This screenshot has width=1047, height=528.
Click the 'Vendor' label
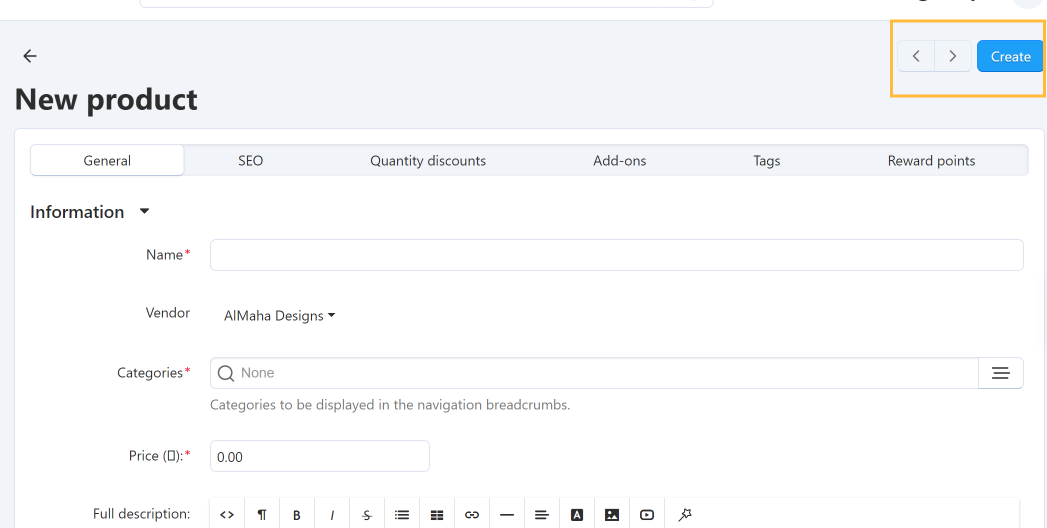point(168,312)
